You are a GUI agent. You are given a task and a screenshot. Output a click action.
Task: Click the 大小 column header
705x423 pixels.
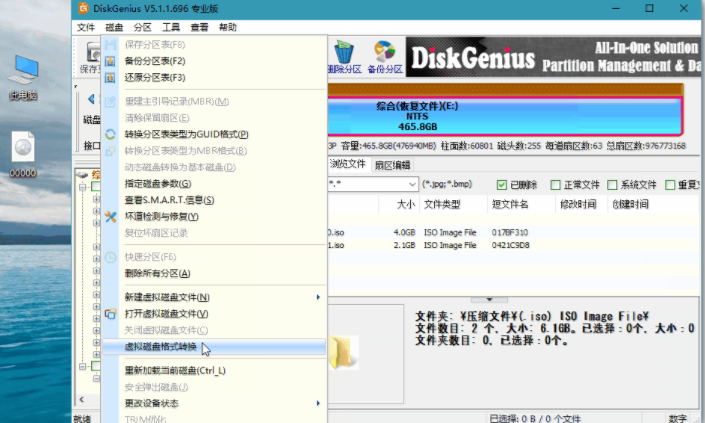tap(399, 204)
